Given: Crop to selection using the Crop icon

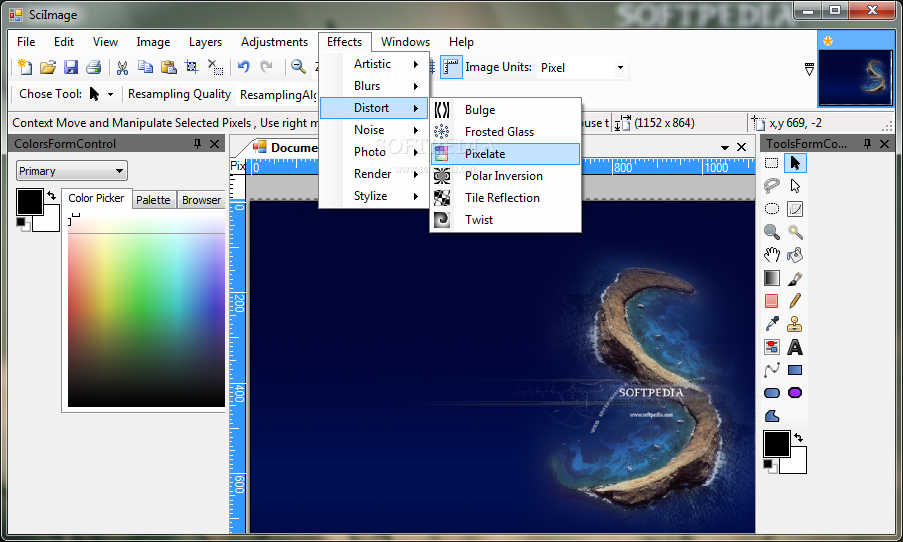Looking at the screenshot, I should click(191, 67).
